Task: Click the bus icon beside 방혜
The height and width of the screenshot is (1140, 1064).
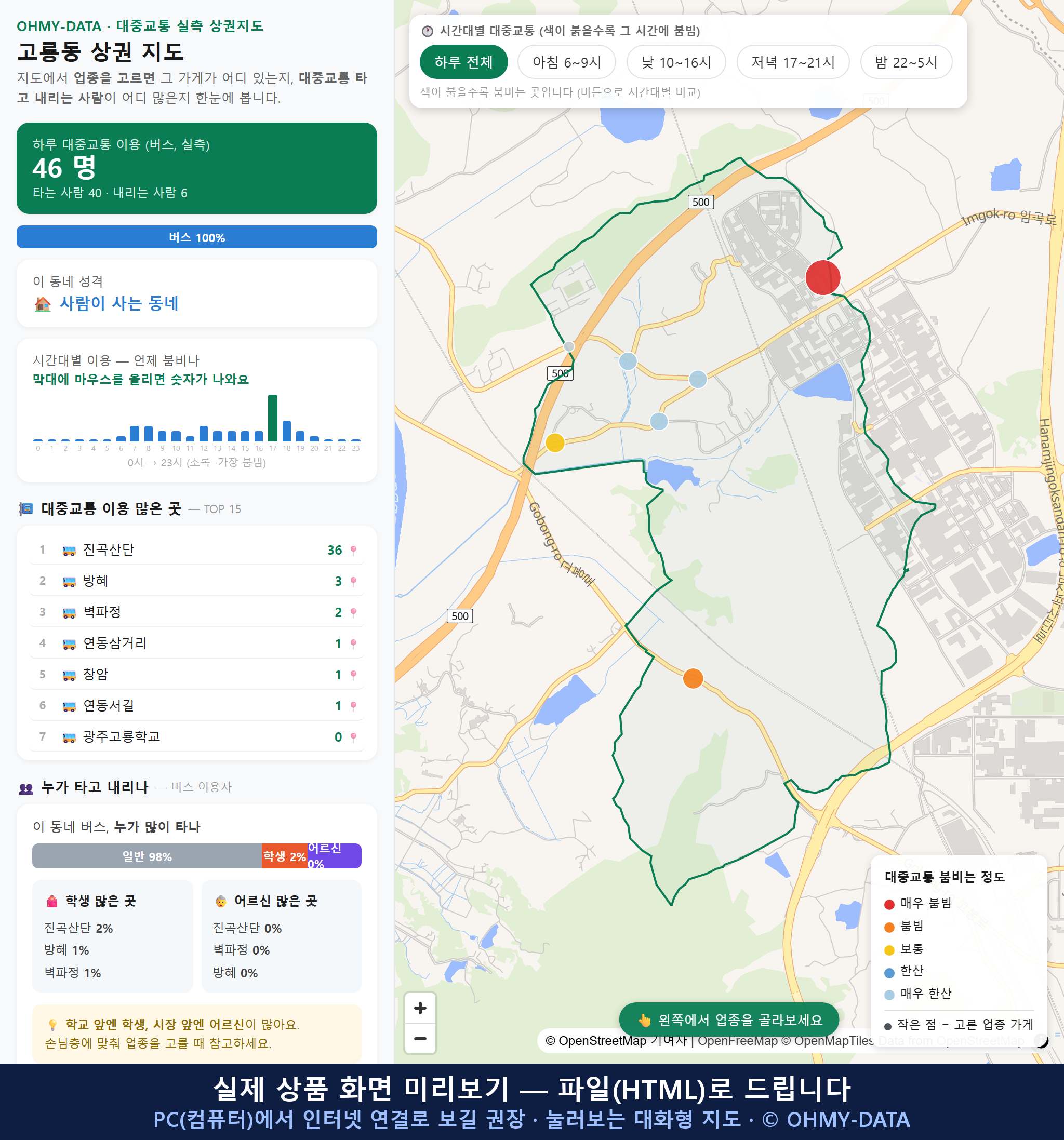Action: (x=69, y=582)
